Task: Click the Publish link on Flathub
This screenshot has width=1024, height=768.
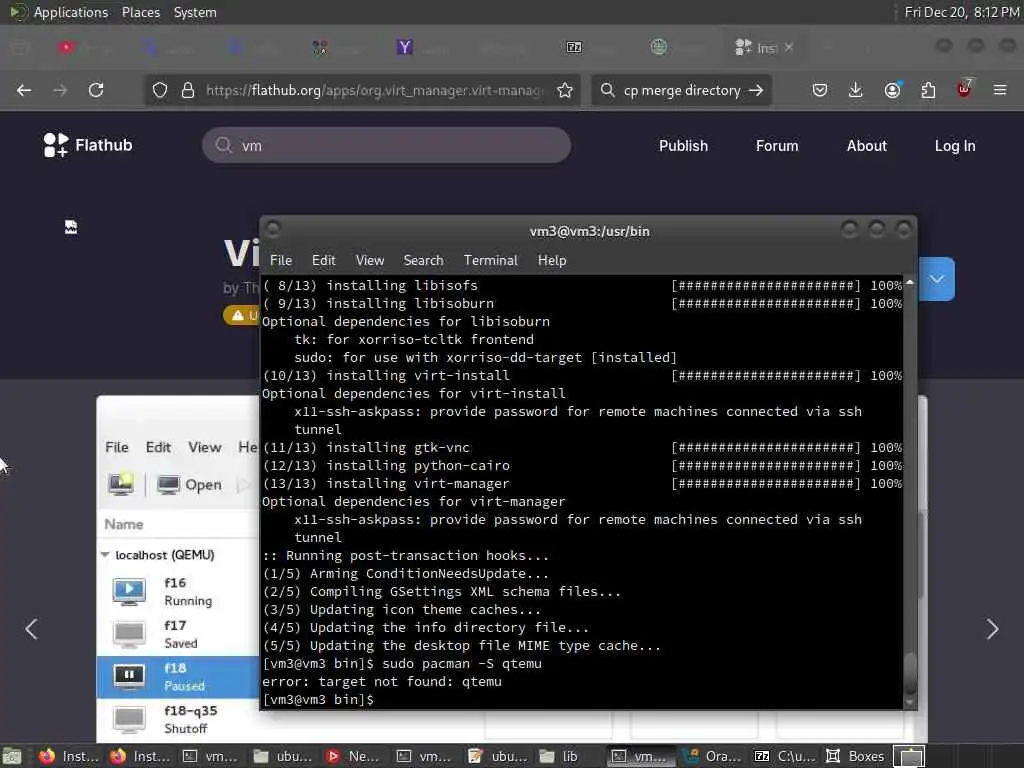Action: click(x=683, y=146)
